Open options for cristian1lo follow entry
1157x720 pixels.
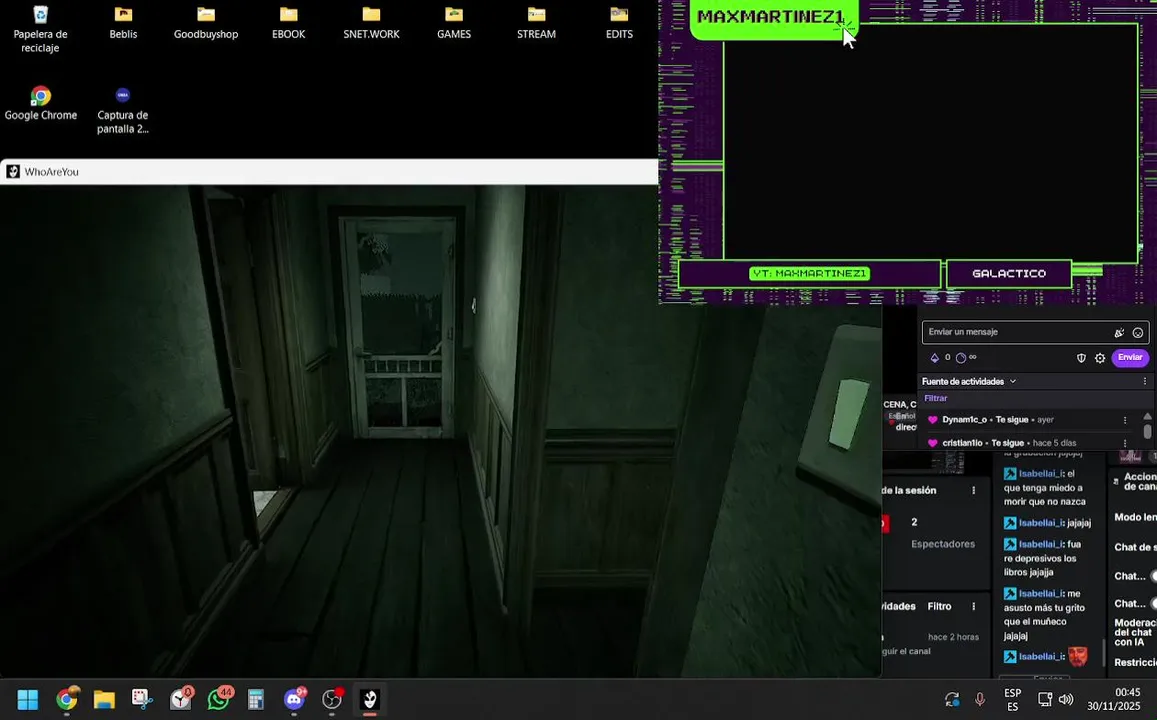1125,443
